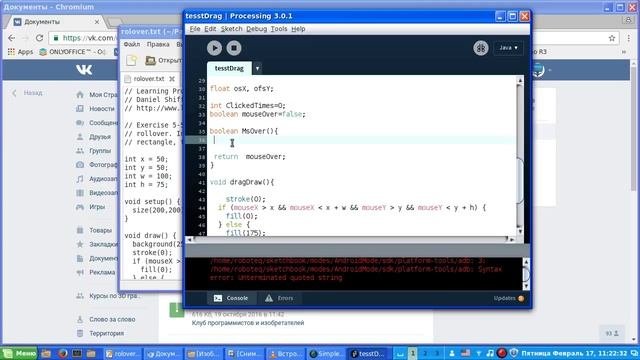This screenshot has height=360, width=640.
Task: Open the terminal icon on the taskbar
Action: point(77,353)
